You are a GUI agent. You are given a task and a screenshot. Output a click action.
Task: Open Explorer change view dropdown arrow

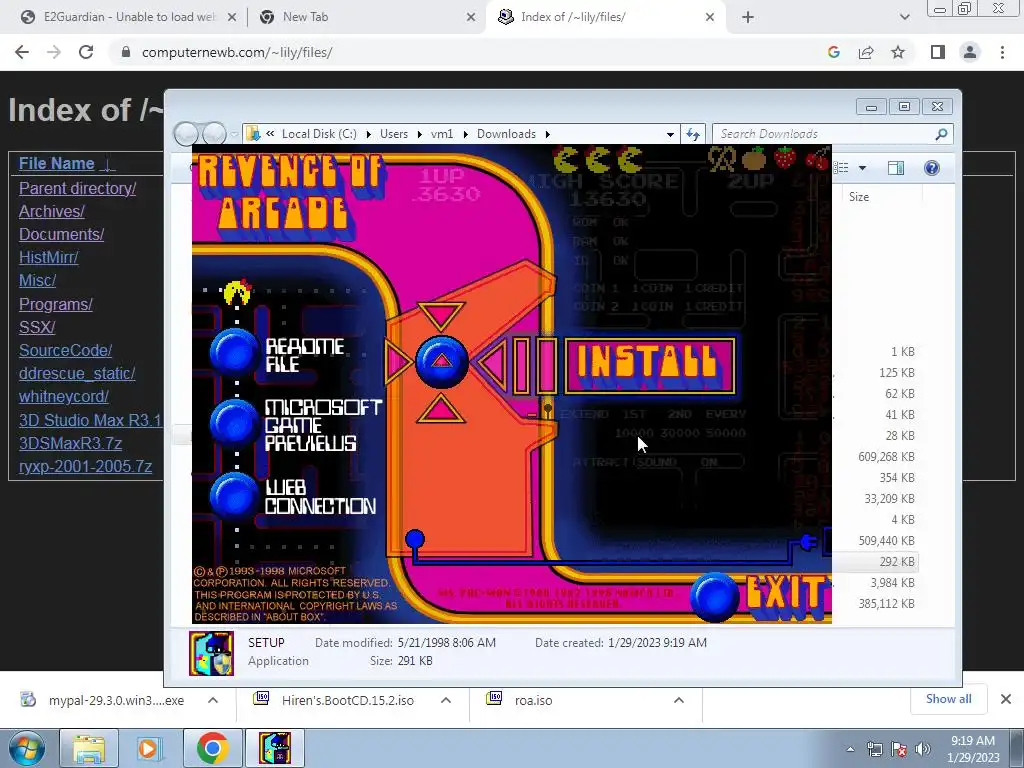tap(862, 168)
